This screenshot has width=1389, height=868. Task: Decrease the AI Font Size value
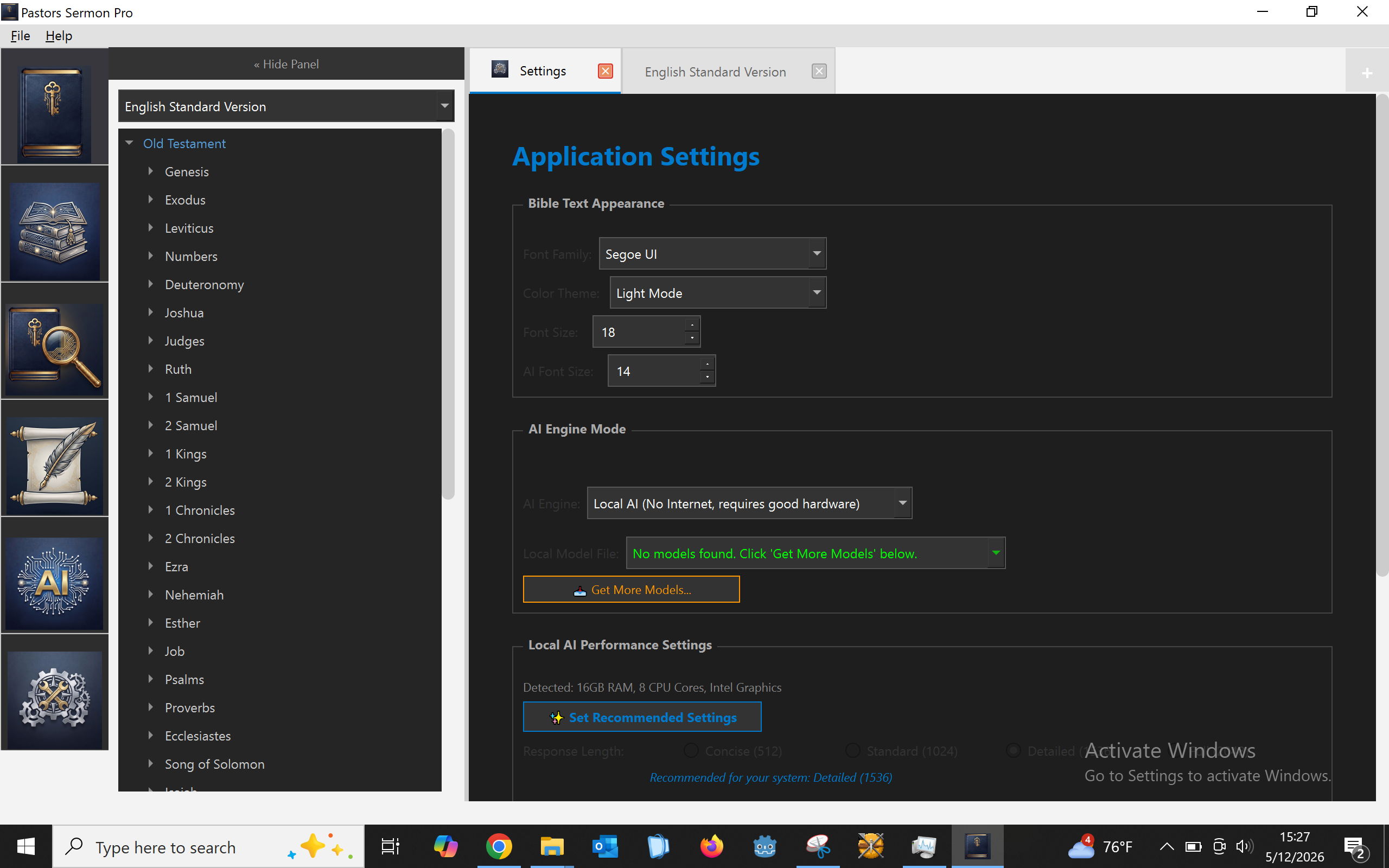(707, 377)
